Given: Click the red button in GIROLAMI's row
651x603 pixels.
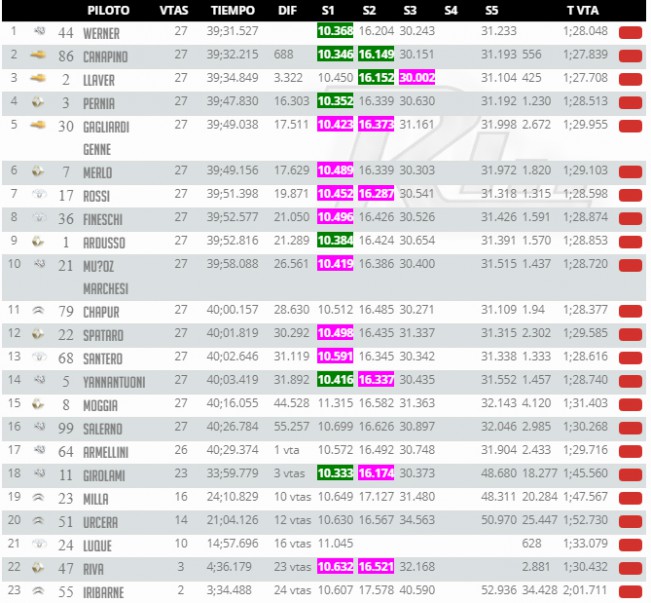Looking at the screenshot, I should pyautogui.click(x=630, y=475).
